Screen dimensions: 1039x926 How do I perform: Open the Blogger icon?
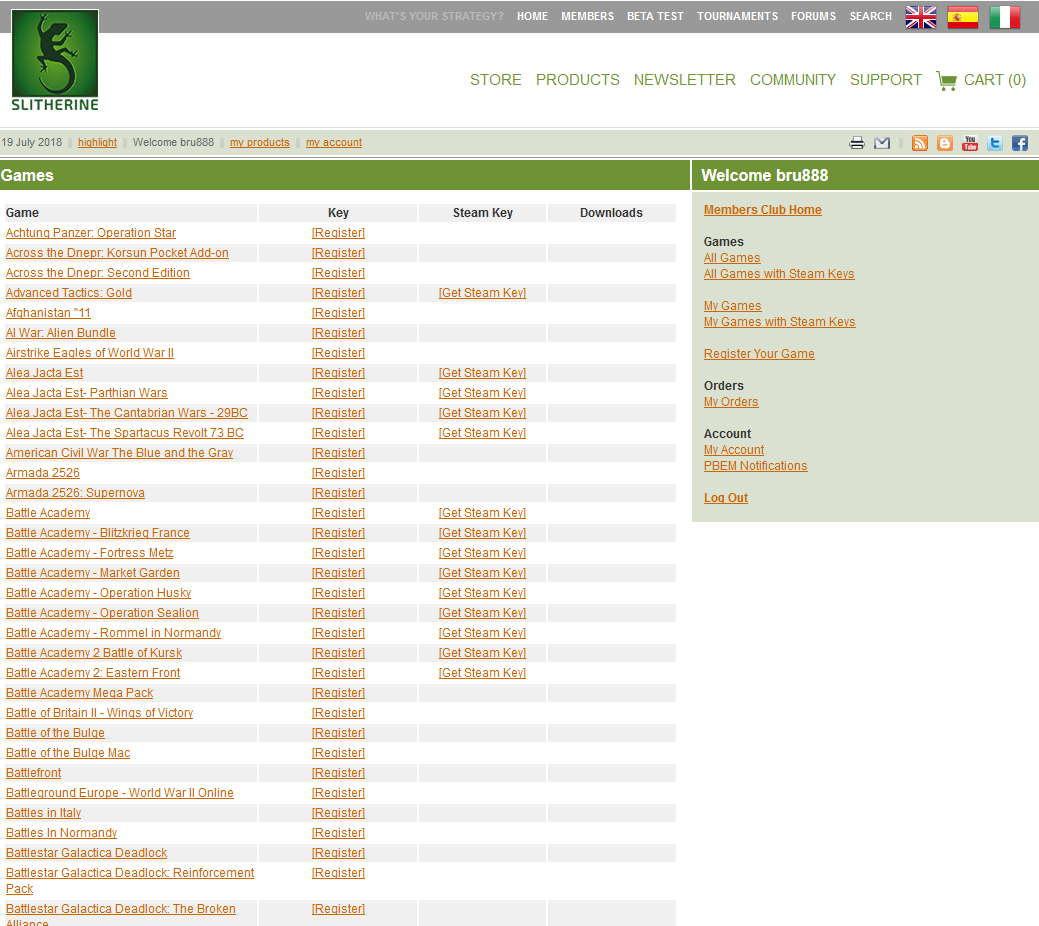pos(945,143)
